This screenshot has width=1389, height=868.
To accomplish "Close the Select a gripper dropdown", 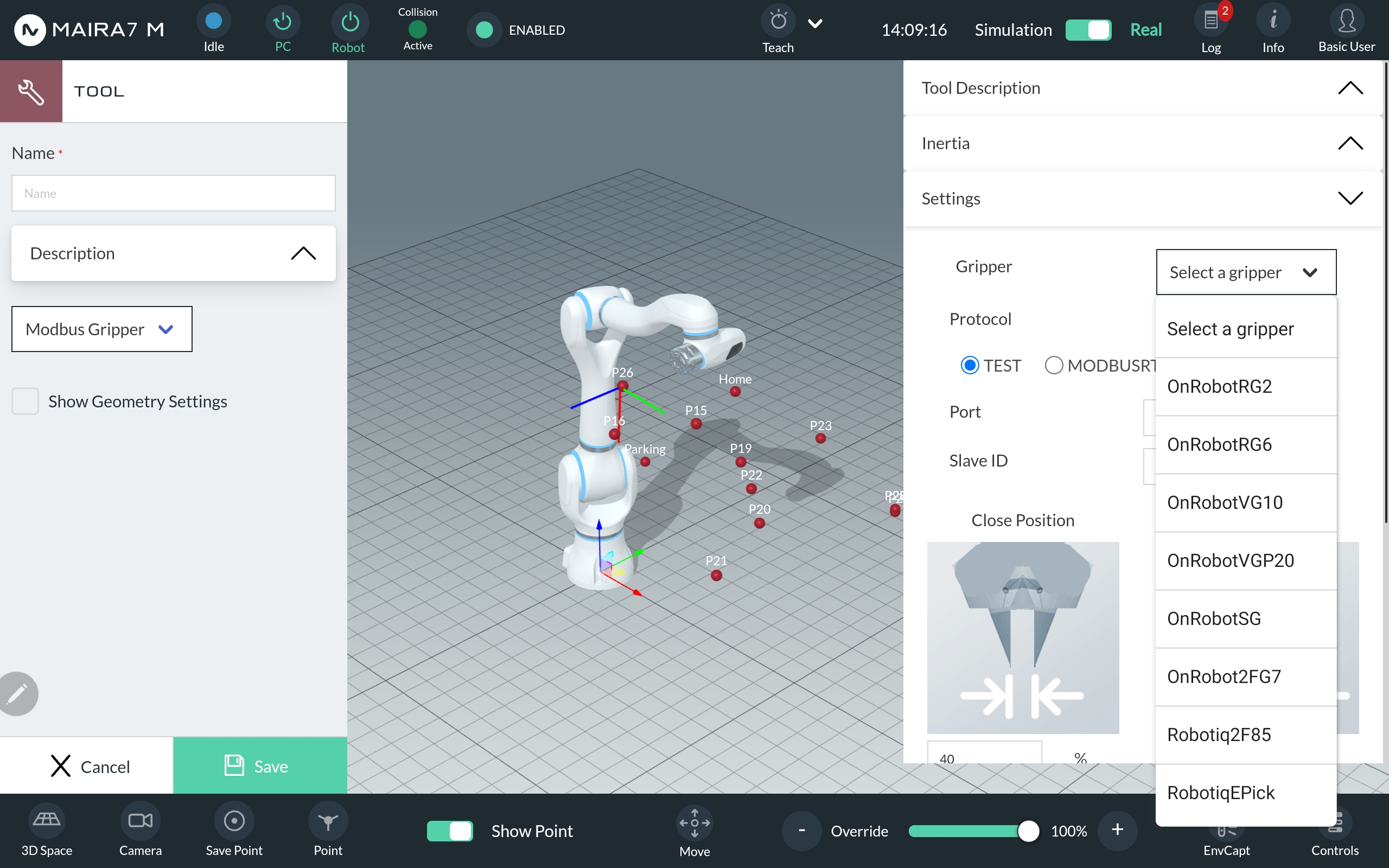I will (x=1246, y=272).
